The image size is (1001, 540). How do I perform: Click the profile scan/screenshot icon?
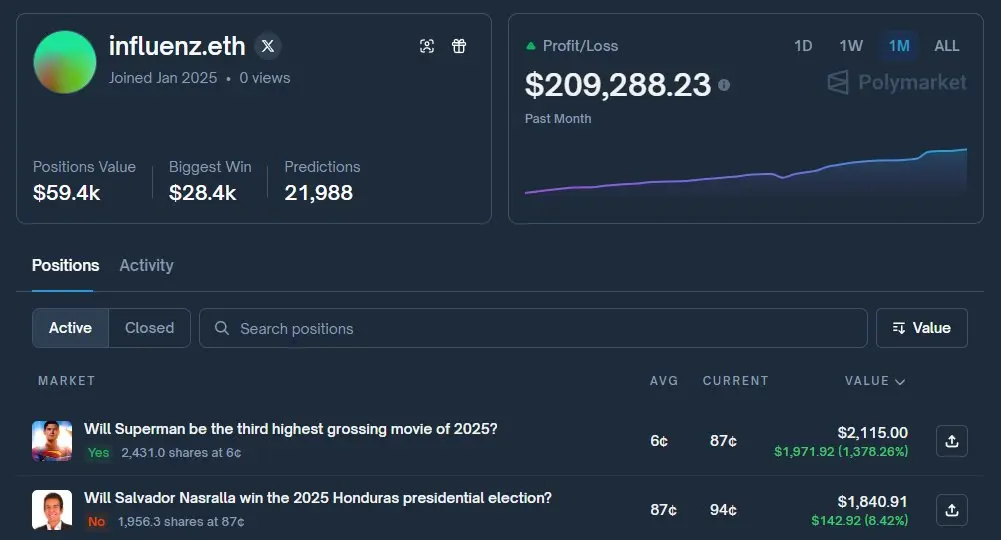427,46
